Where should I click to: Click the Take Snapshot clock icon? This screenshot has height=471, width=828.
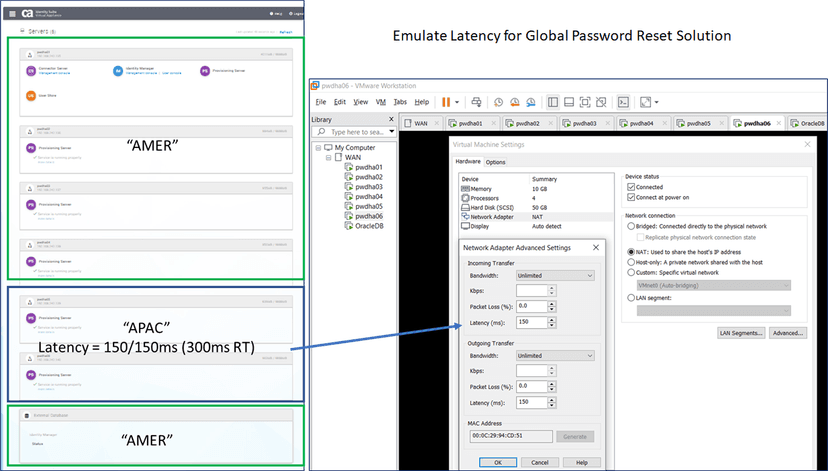pyautogui.click(x=498, y=102)
